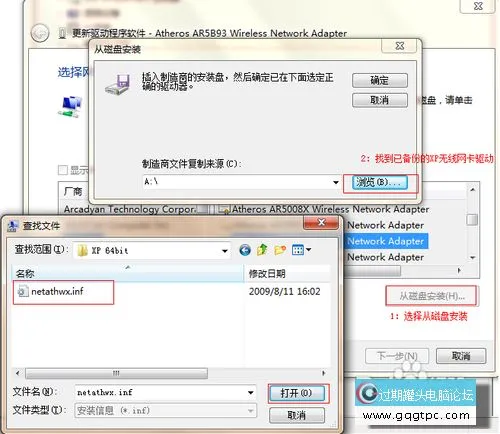Click OK button in Install From Disk
Image resolution: width=500 pixels, height=434 pixels.
[x=380, y=80]
